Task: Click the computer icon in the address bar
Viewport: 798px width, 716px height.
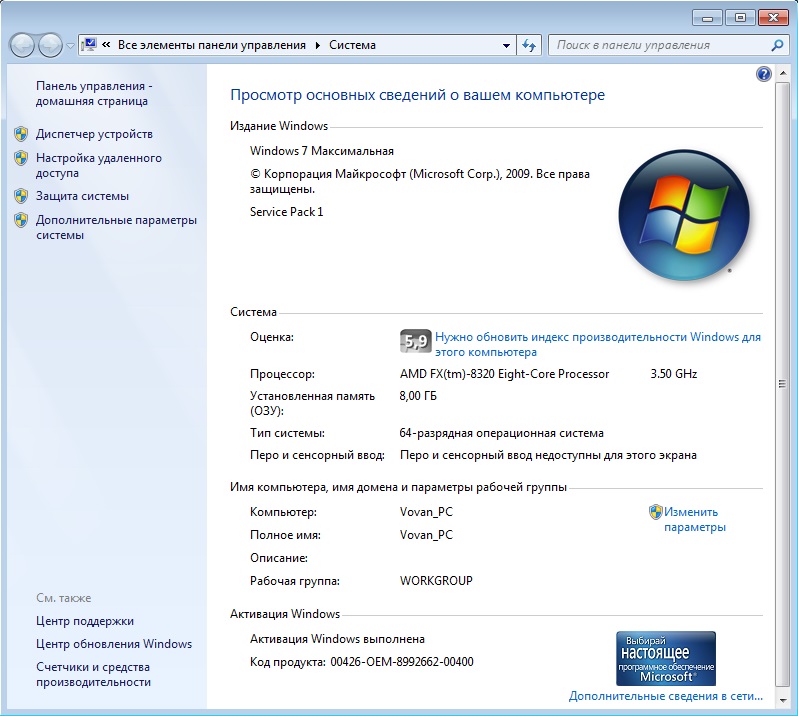Action: 89,45
